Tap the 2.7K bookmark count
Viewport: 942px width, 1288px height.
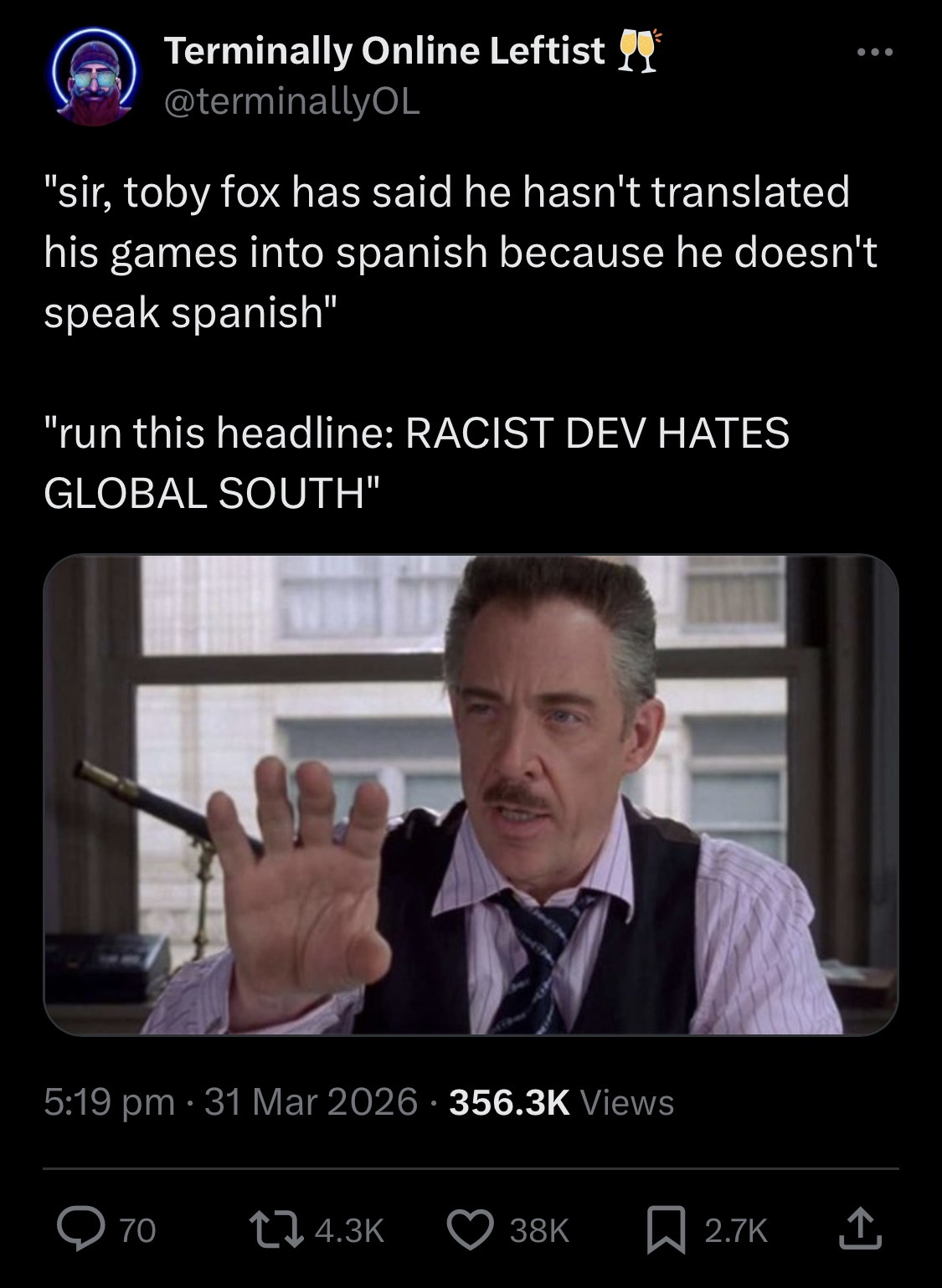[735, 1230]
